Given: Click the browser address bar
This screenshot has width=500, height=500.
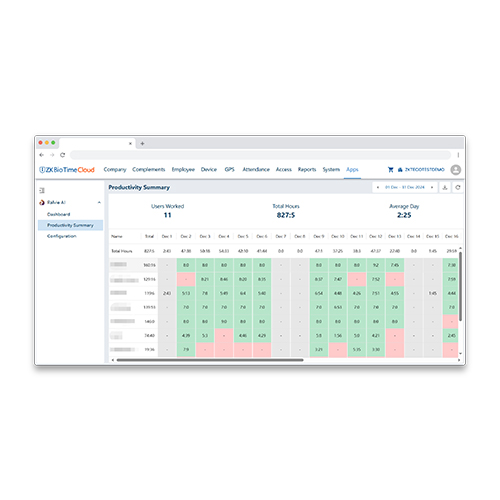Looking at the screenshot, I should 260,155.
